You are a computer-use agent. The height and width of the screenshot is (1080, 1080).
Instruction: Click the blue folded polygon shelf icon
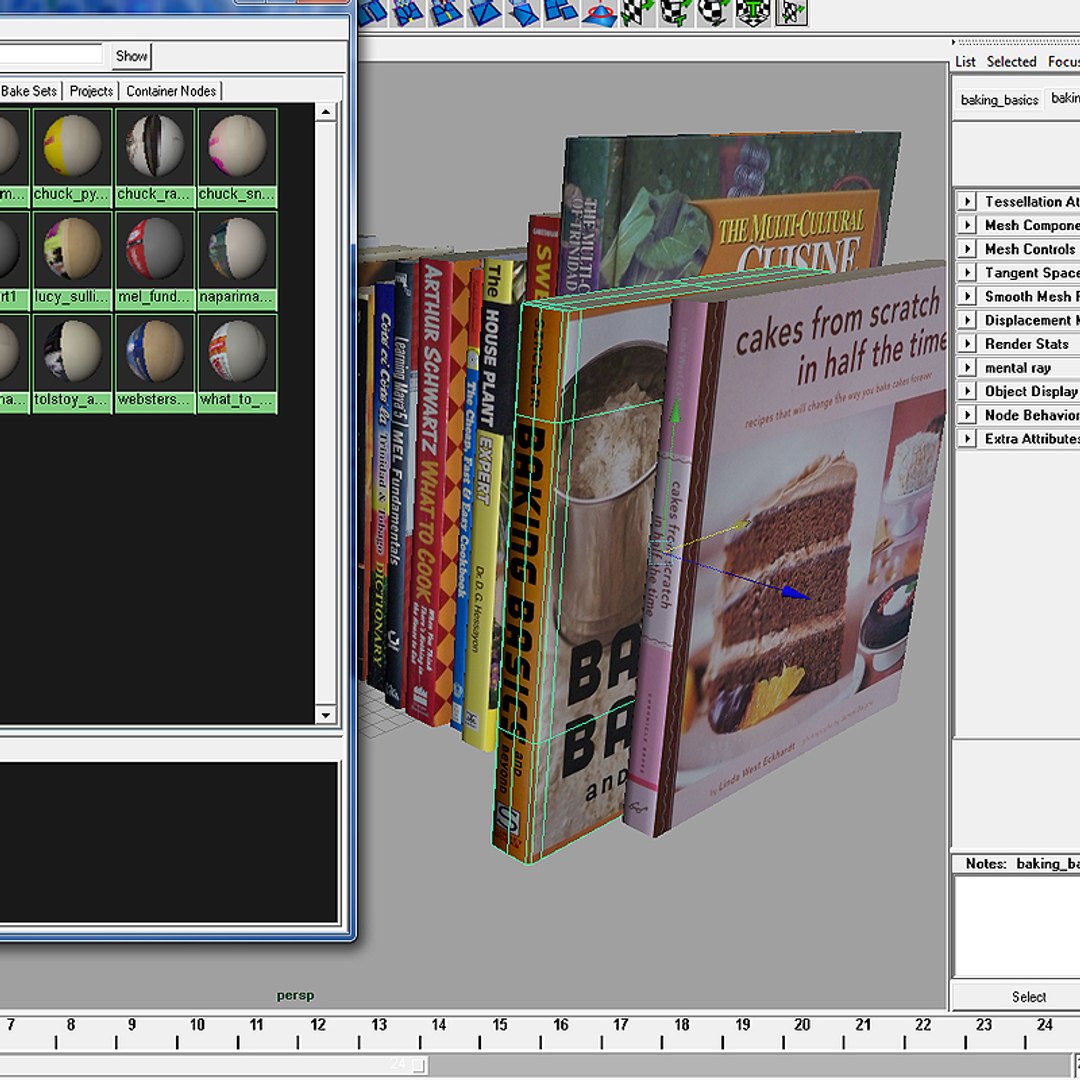[523, 13]
